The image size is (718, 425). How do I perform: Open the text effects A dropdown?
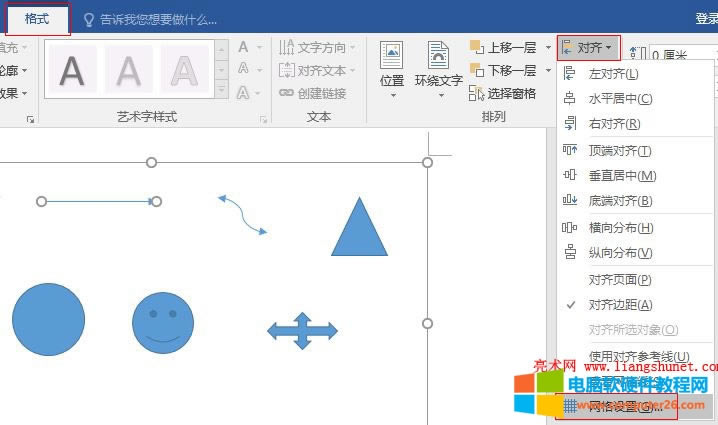[x=250, y=93]
